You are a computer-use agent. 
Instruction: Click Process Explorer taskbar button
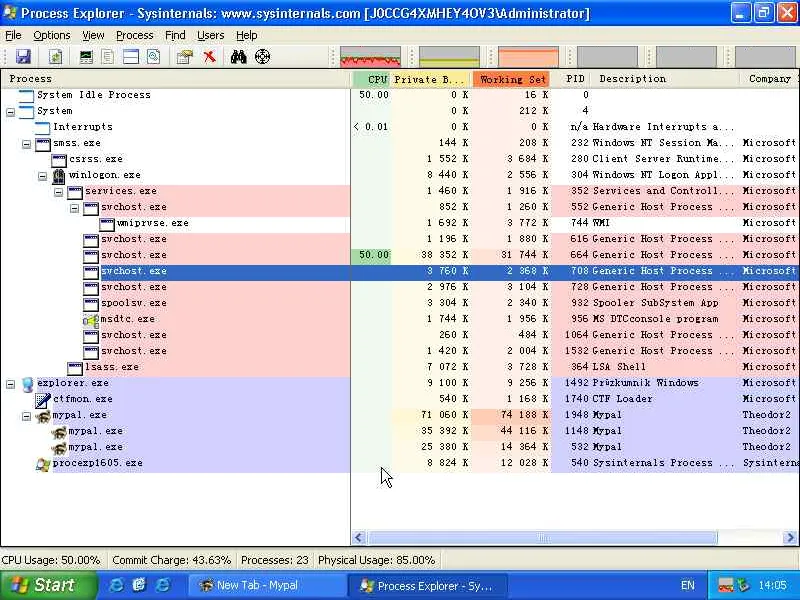(428, 585)
